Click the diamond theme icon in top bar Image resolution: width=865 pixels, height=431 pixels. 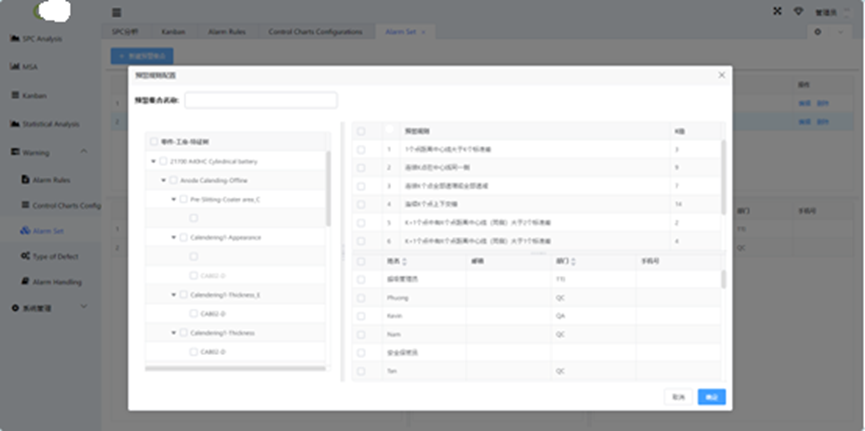[798, 11]
